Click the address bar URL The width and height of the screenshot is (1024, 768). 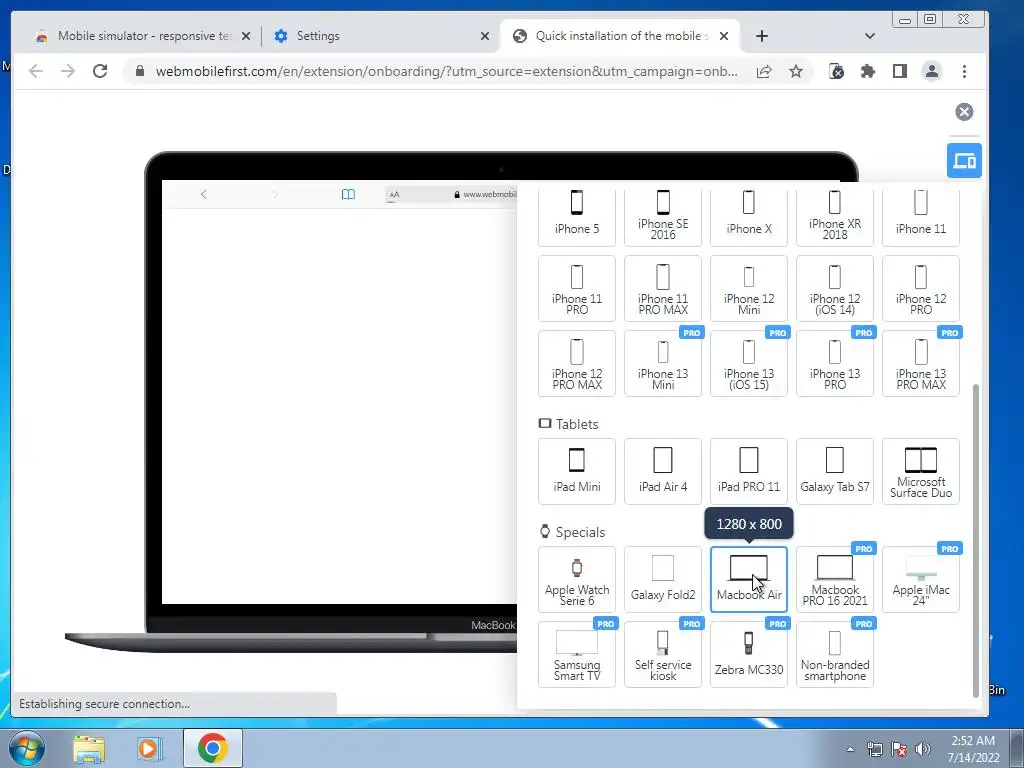[x=447, y=71]
